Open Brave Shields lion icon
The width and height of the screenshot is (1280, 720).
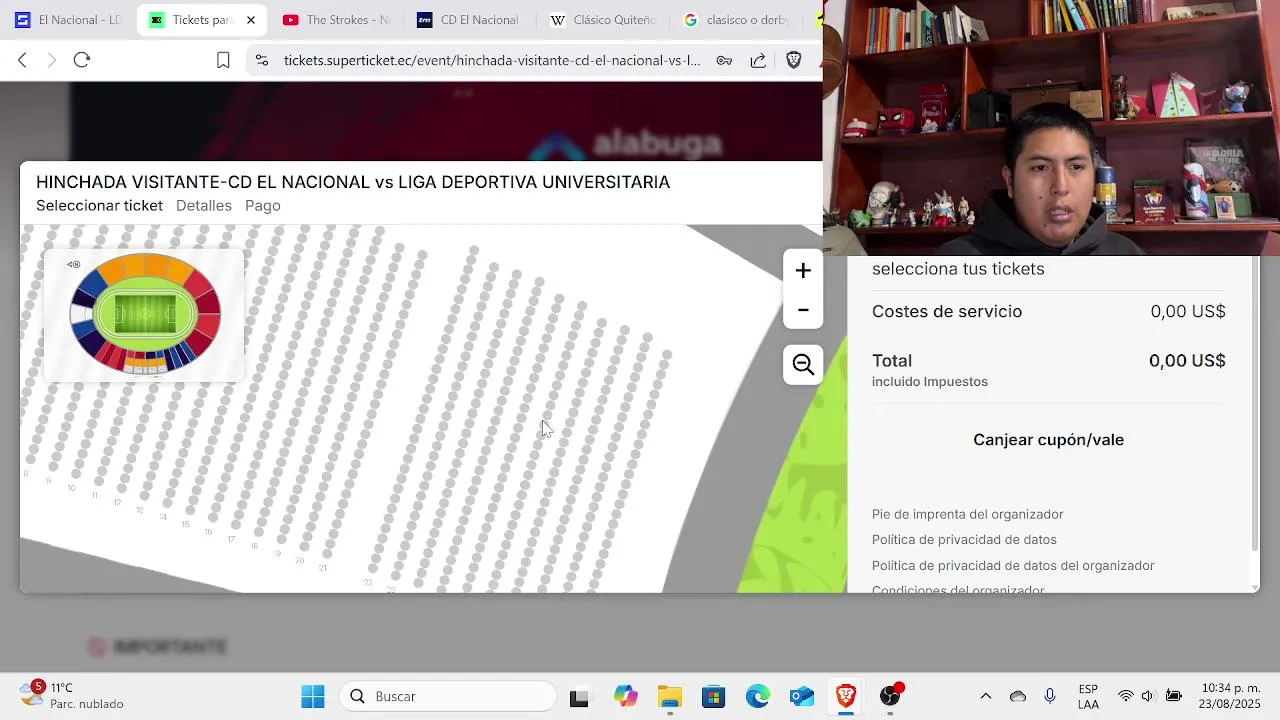[x=794, y=60]
